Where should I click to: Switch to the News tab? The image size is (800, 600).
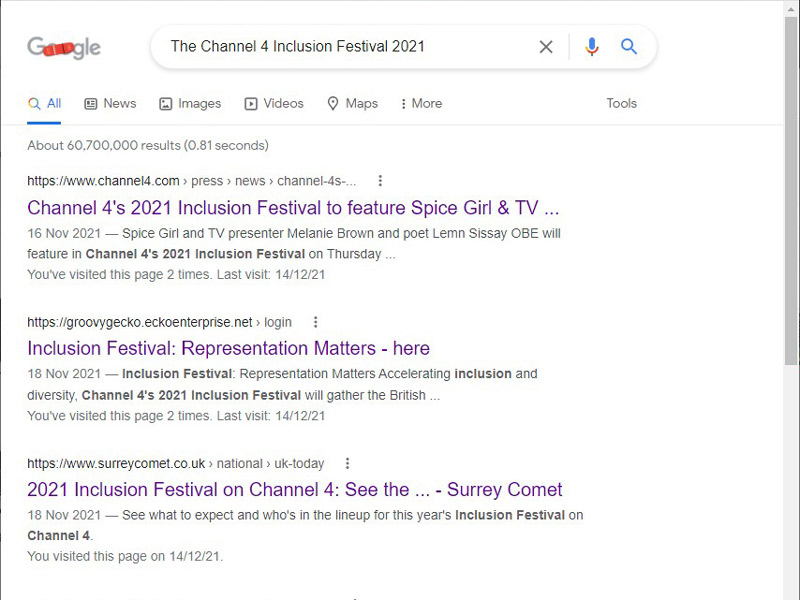110,104
